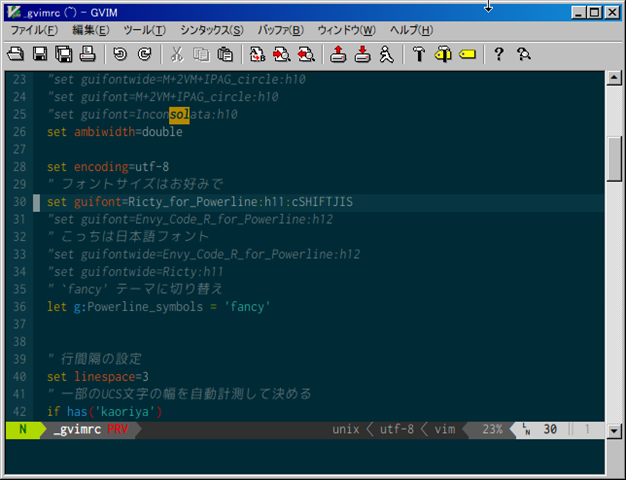Run Make using the hammer icon
The height and width of the screenshot is (480, 626).
click(419, 54)
